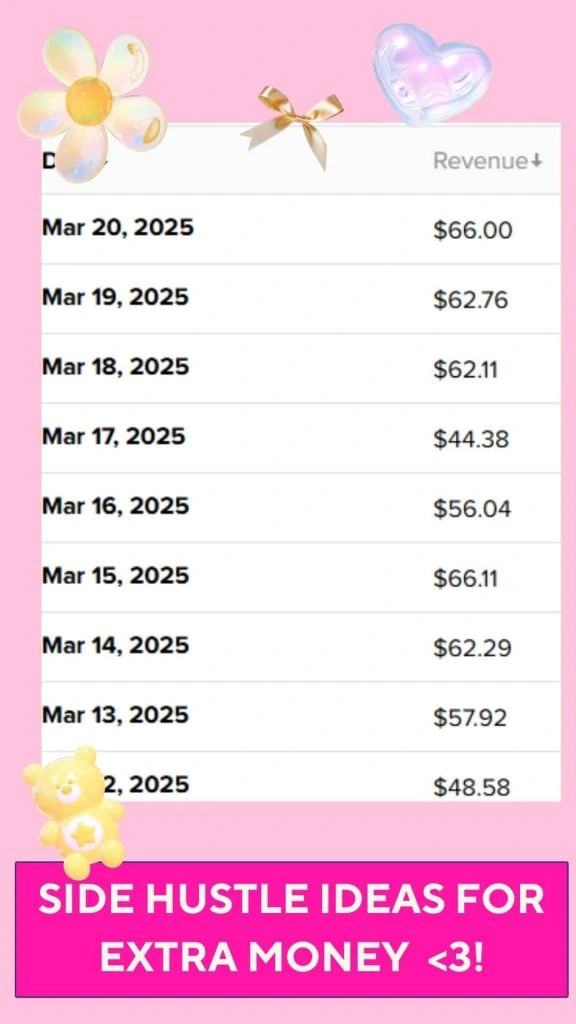Click the yellow bear sticker
This screenshot has height=1024, width=576.
point(75,810)
